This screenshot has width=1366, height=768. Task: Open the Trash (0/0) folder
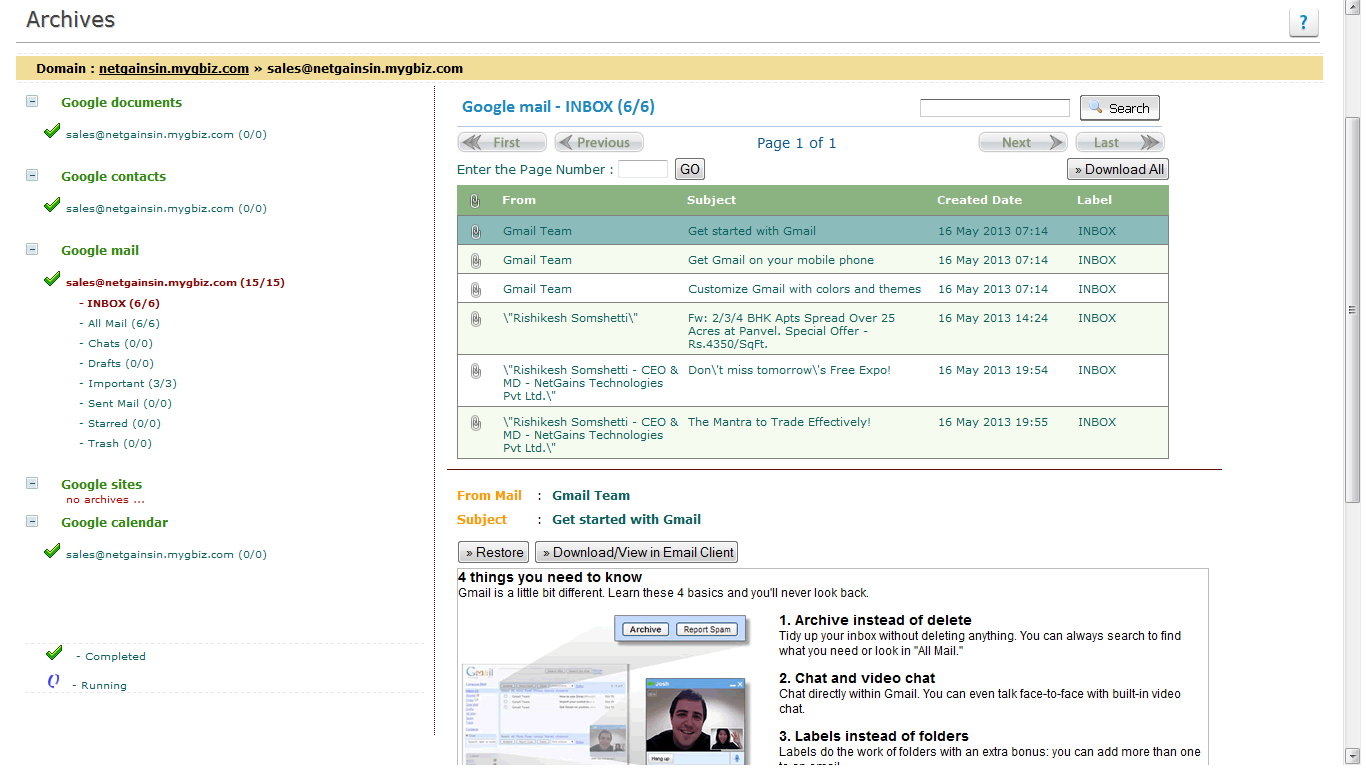tap(120, 443)
